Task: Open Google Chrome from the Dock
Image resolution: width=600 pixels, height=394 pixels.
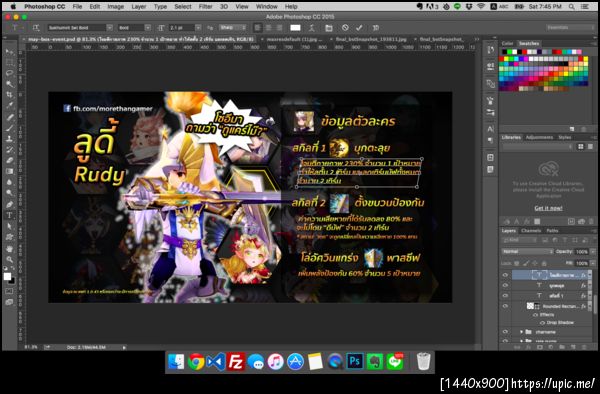Action: [x=196, y=361]
